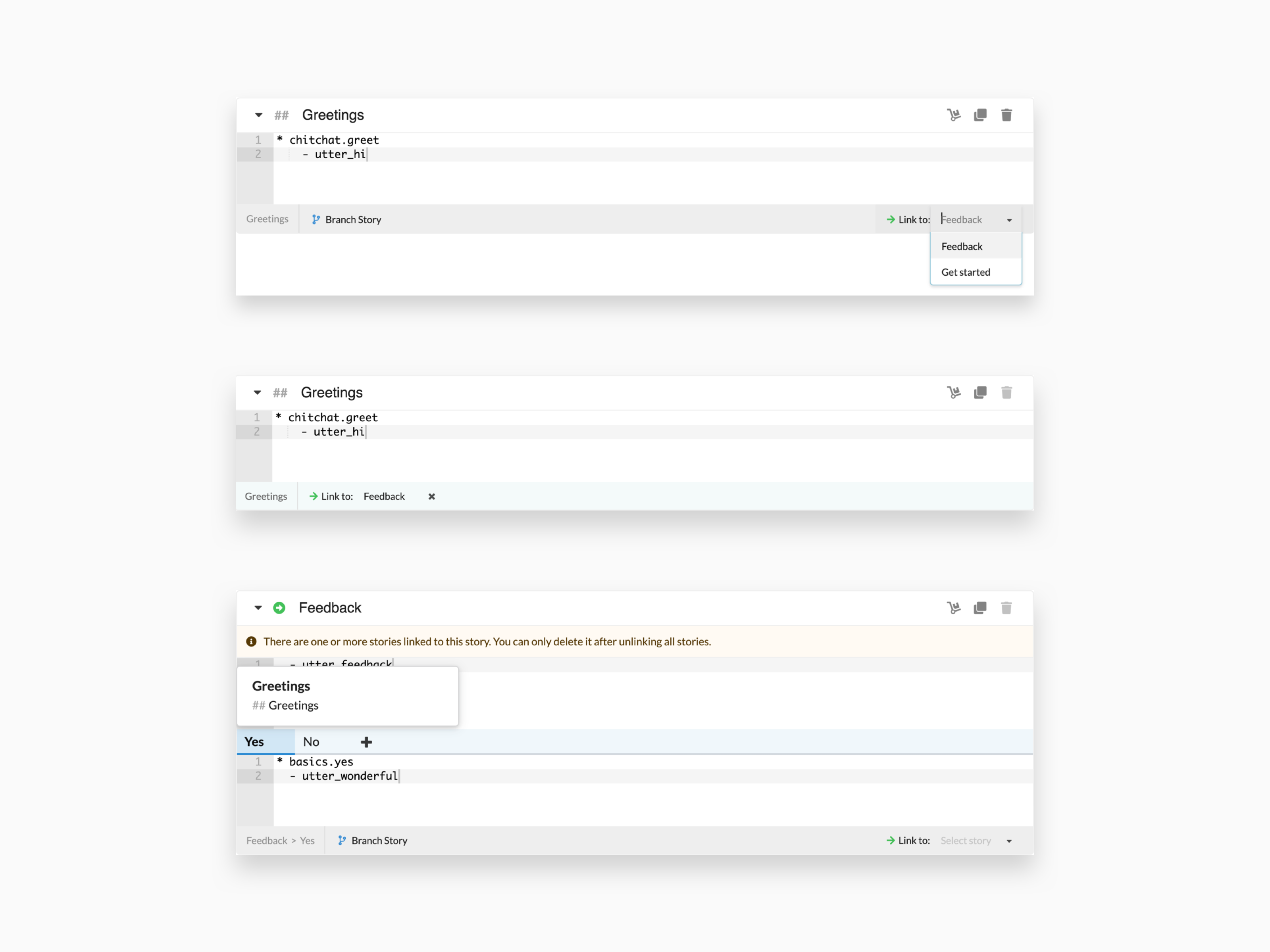Open the 'Select story' link dropdown
Image resolution: width=1270 pixels, height=952 pixels.
[976, 841]
